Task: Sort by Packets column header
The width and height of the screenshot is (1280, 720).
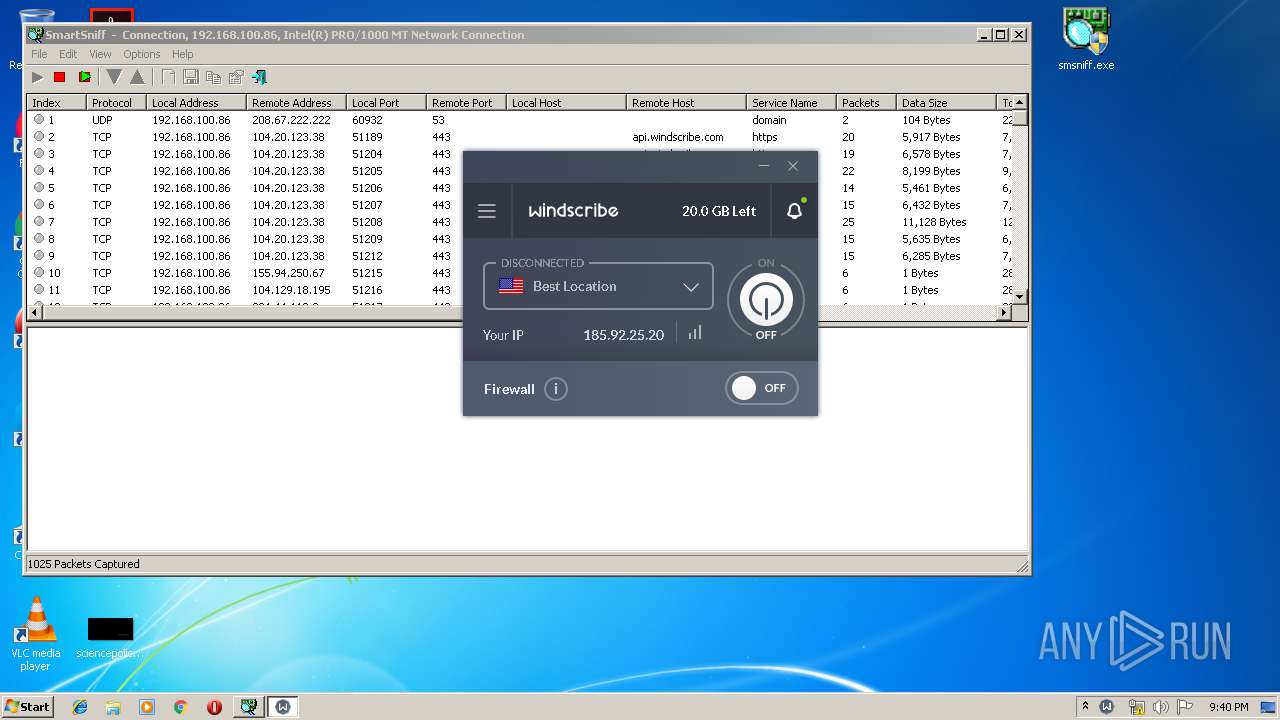Action: click(x=866, y=102)
